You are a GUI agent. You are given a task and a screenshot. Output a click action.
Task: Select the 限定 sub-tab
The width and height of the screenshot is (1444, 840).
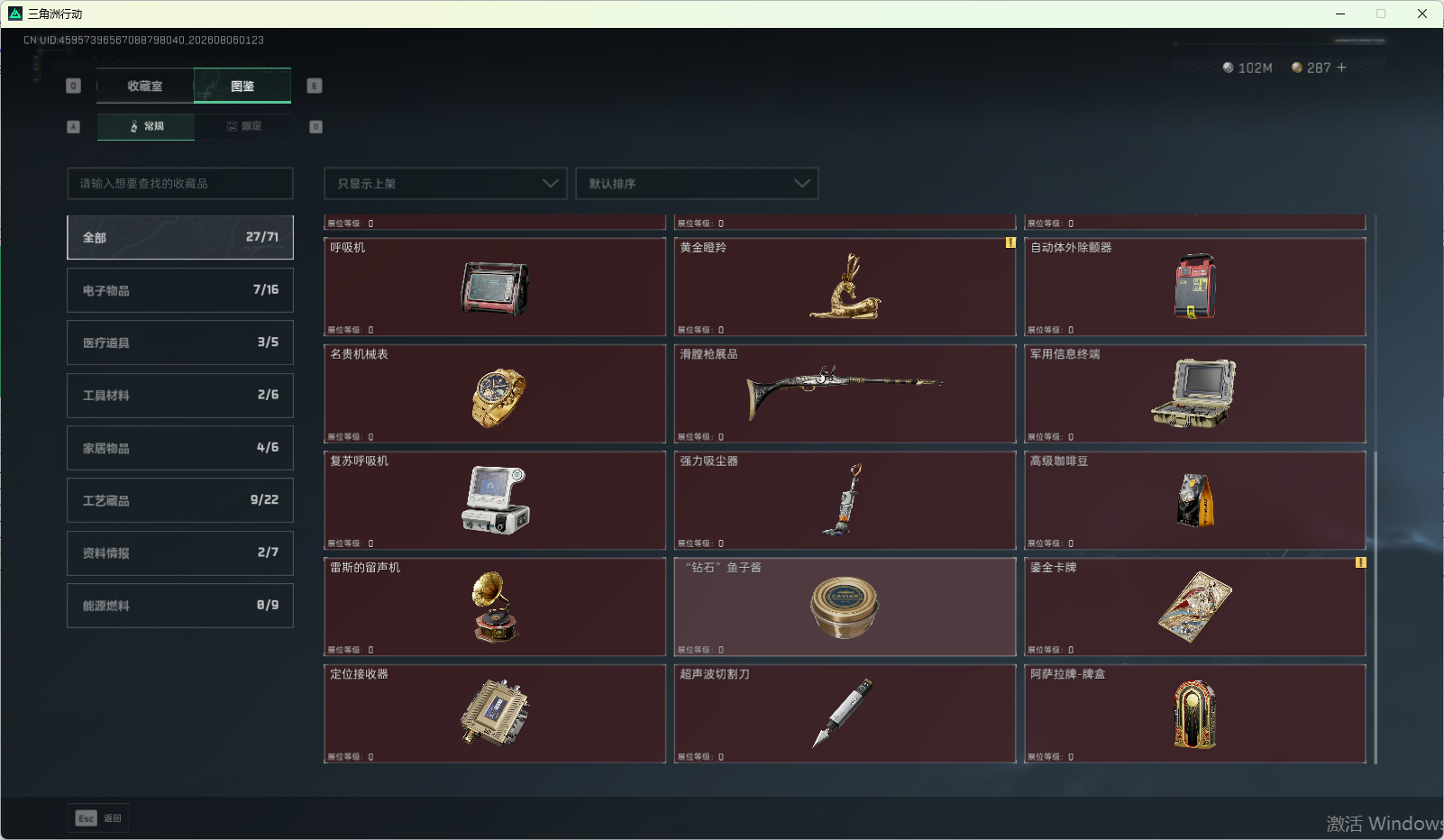[243, 126]
